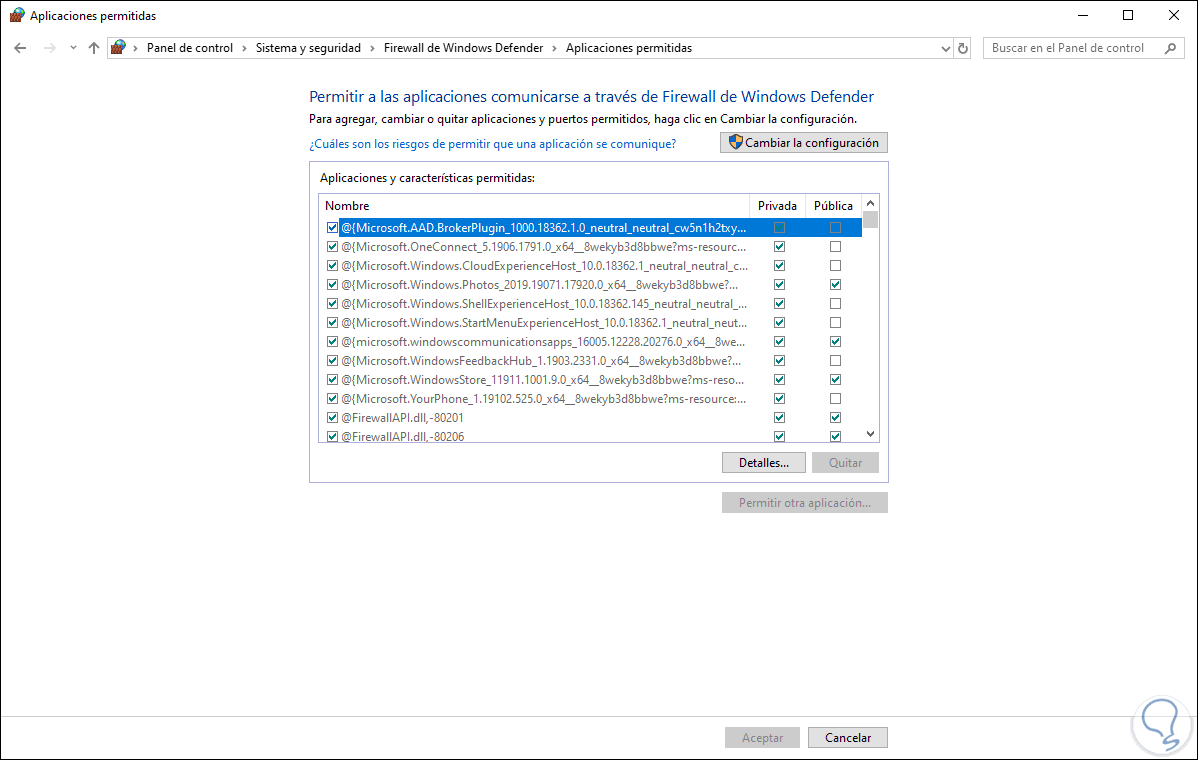The height and width of the screenshot is (760, 1198).
Task: Click the list scrollbar thumb
Action: pyautogui.click(x=870, y=220)
